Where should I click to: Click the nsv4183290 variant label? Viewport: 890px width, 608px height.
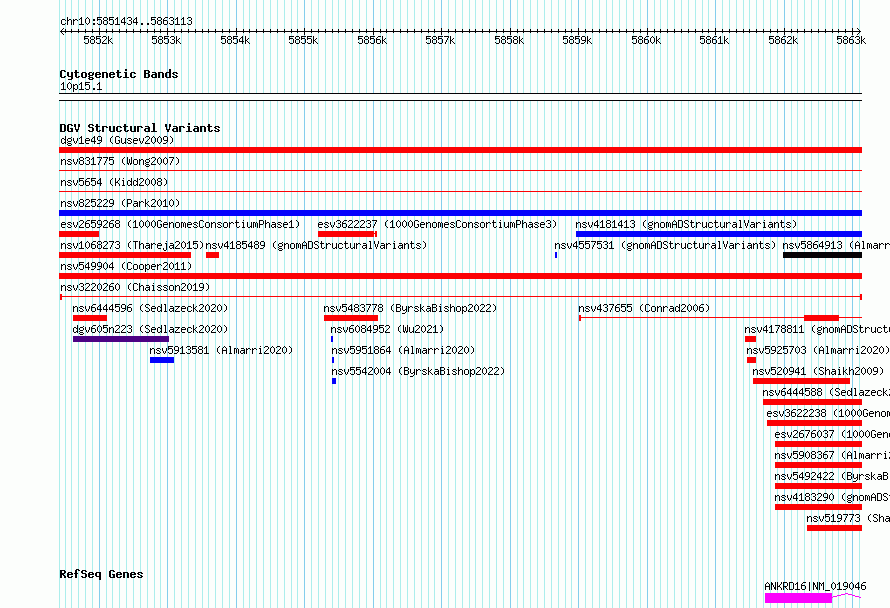(832, 497)
